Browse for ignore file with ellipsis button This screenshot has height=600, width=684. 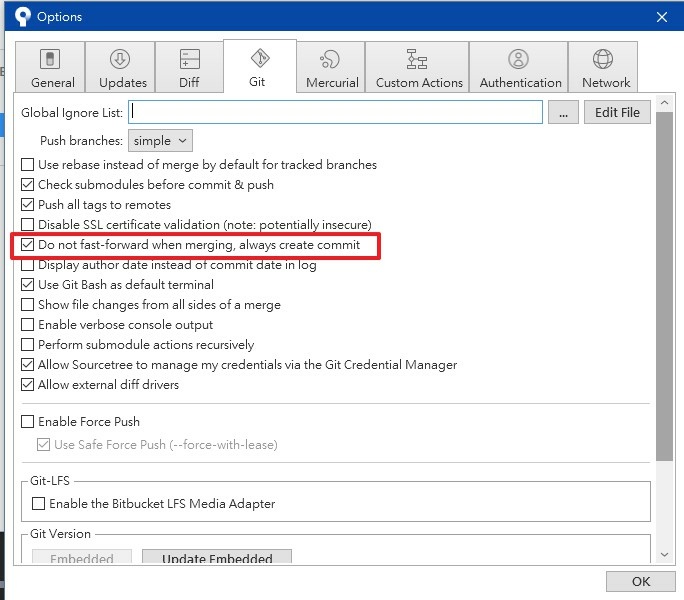[x=563, y=112]
